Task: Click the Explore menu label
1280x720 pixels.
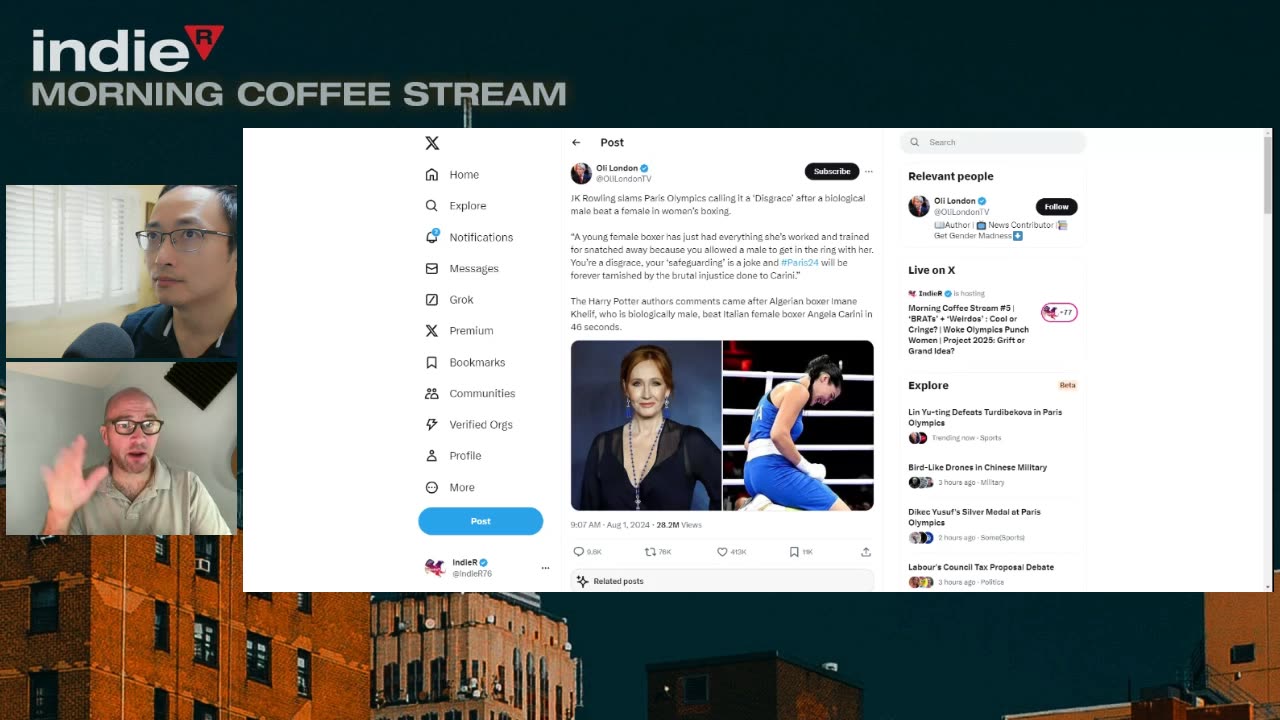Action: click(x=468, y=205)
